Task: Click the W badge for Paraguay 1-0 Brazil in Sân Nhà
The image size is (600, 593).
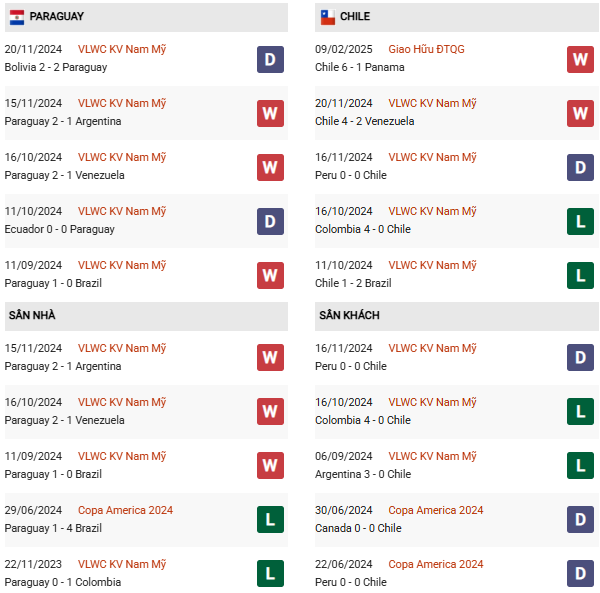Action: (270, 465)
